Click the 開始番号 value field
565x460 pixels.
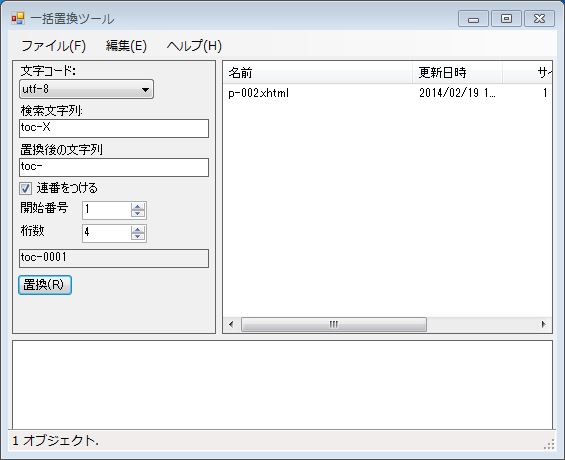pyautogui.click(x=107, y=210)
